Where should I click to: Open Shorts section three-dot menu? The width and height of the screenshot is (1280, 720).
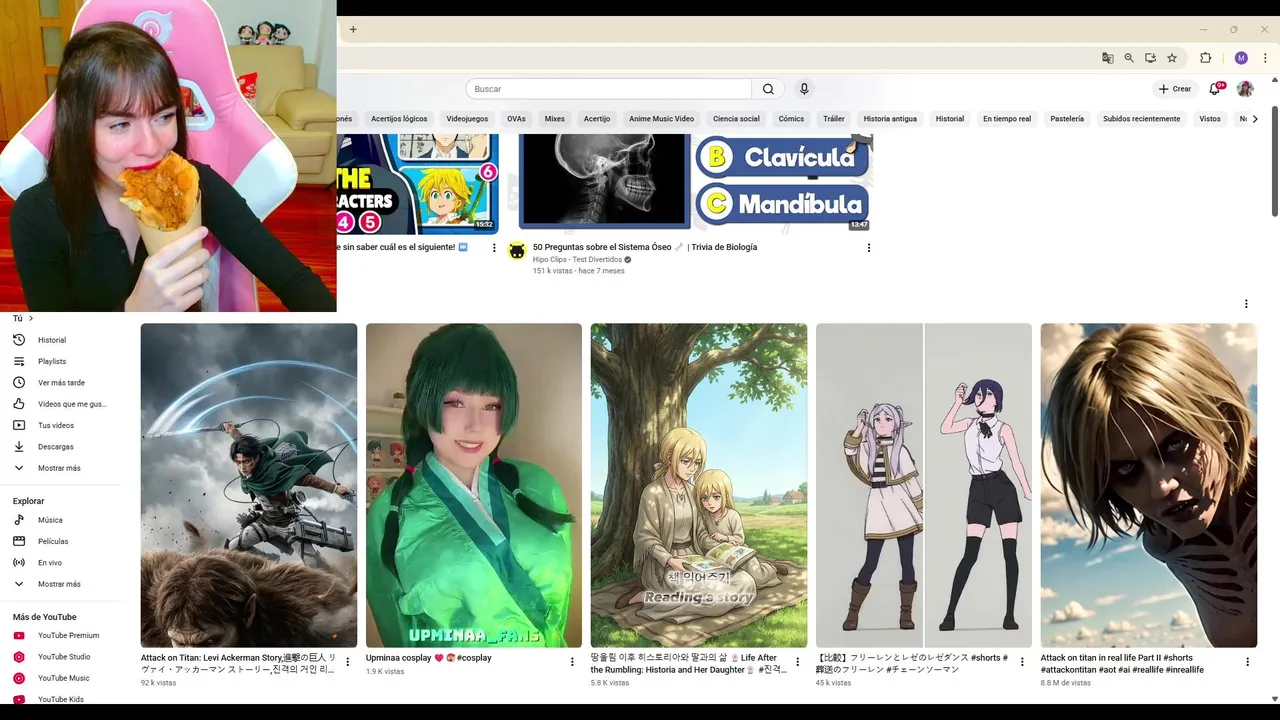tap(1246, 304)
